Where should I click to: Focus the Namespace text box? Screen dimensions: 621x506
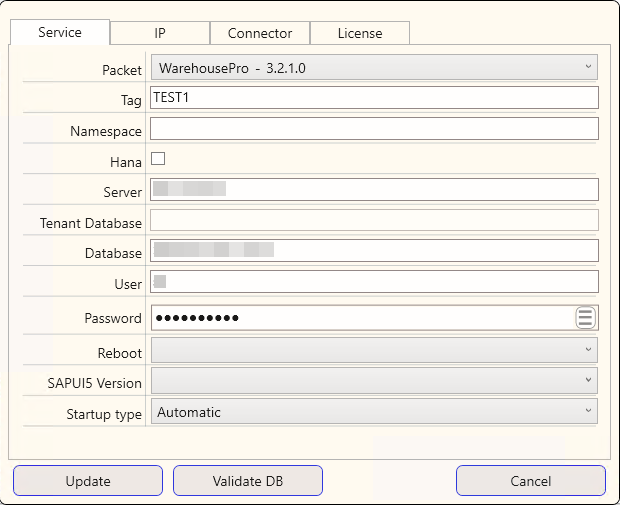pos(374,129)
